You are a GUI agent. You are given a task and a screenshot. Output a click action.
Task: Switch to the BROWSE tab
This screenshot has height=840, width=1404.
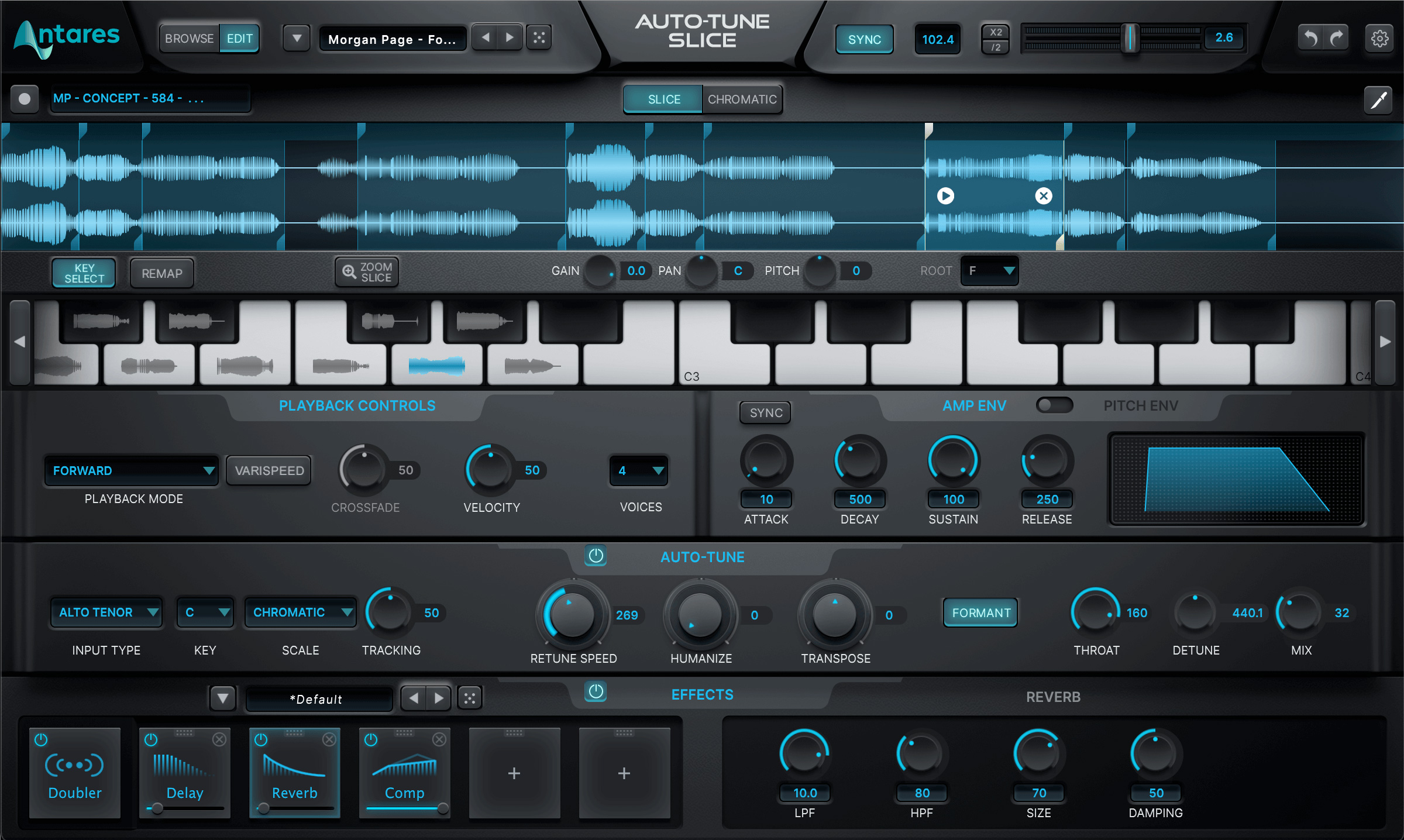click(190, 39)
